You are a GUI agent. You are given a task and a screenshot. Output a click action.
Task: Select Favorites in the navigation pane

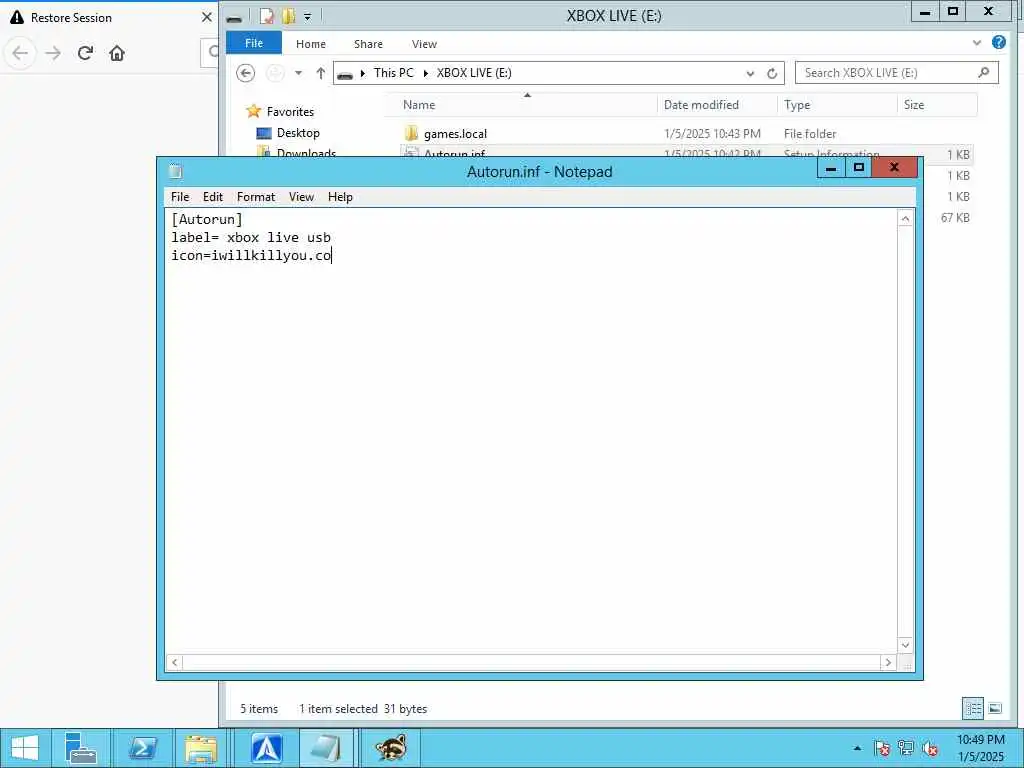[290, 112]
